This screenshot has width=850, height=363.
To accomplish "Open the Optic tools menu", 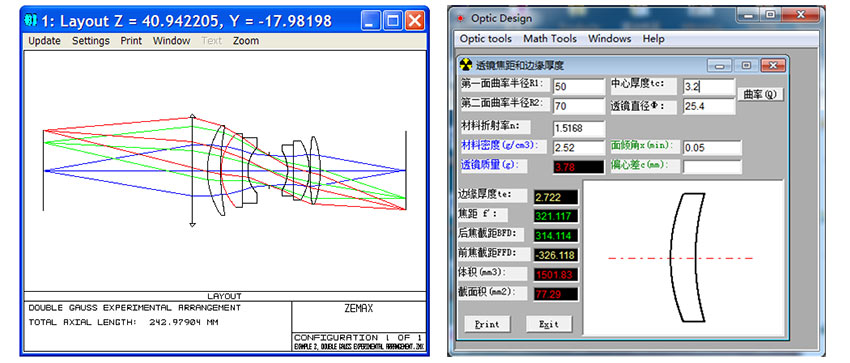I will coord(486,38).
